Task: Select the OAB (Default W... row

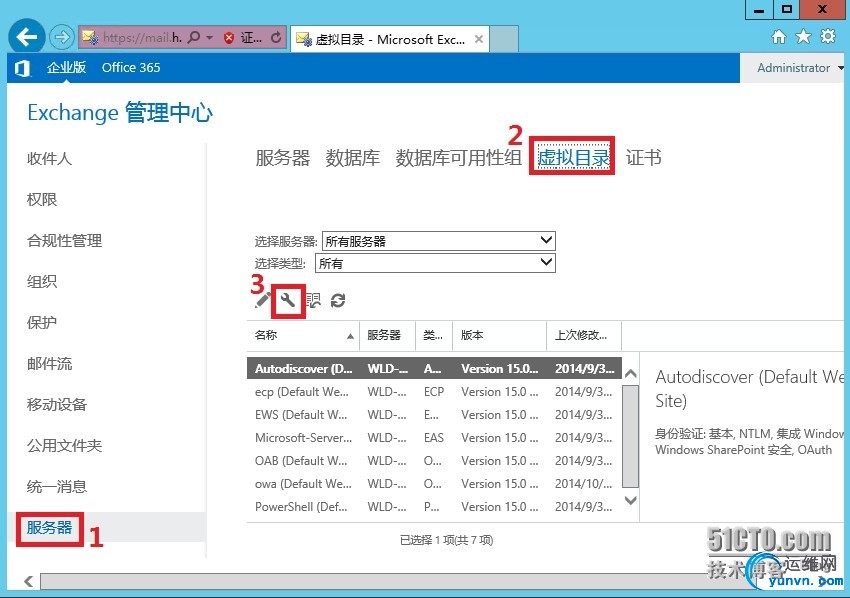Action: 434,461
